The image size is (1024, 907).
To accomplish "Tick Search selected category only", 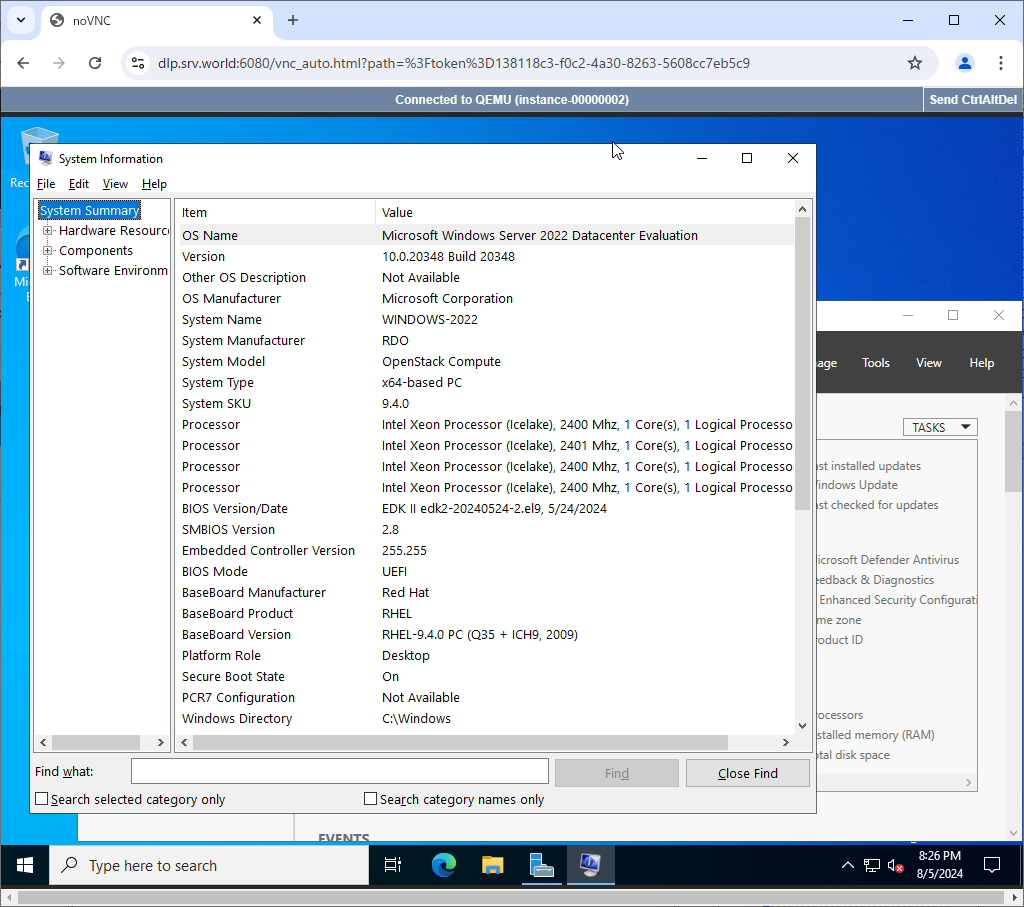I will (x=42, y=799).
